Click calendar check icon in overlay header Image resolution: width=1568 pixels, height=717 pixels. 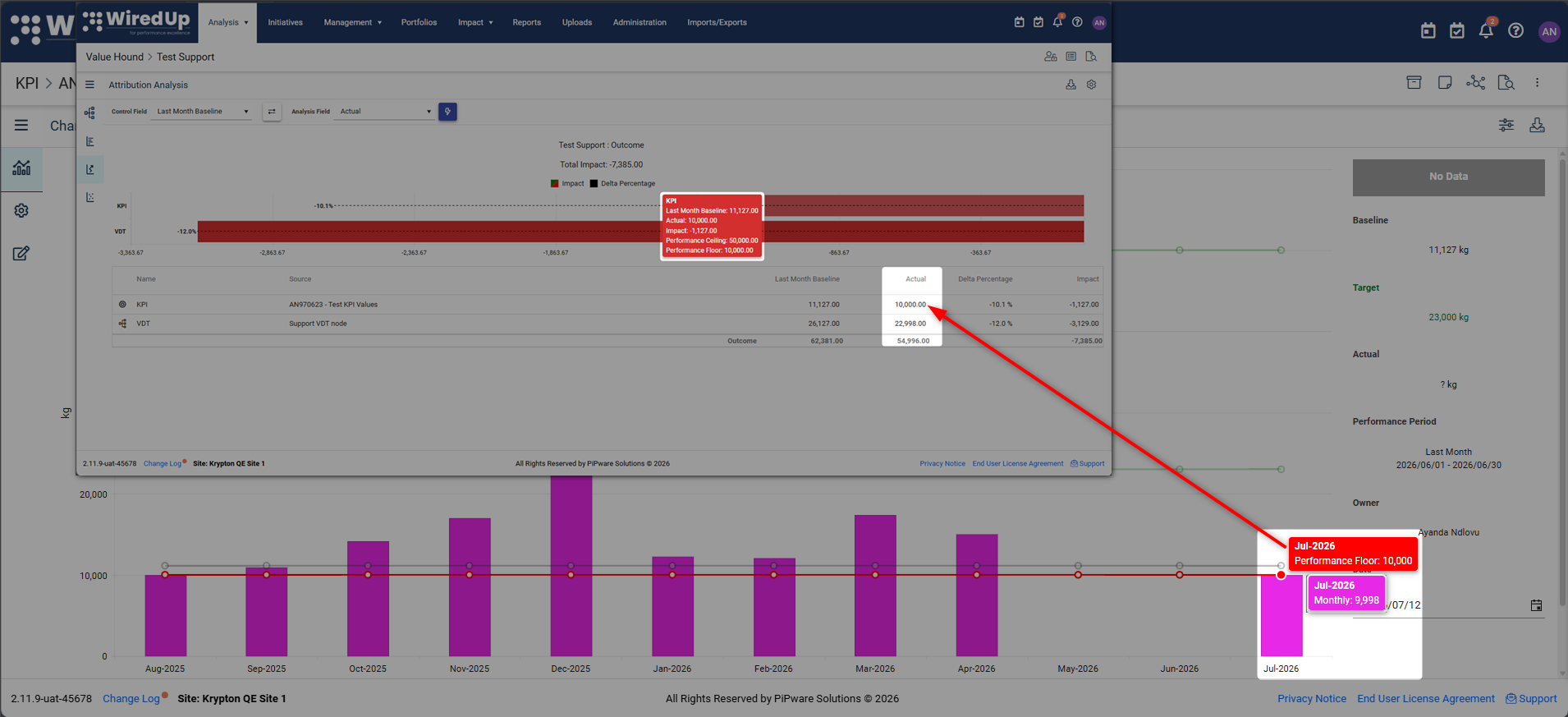(1038, 22)
